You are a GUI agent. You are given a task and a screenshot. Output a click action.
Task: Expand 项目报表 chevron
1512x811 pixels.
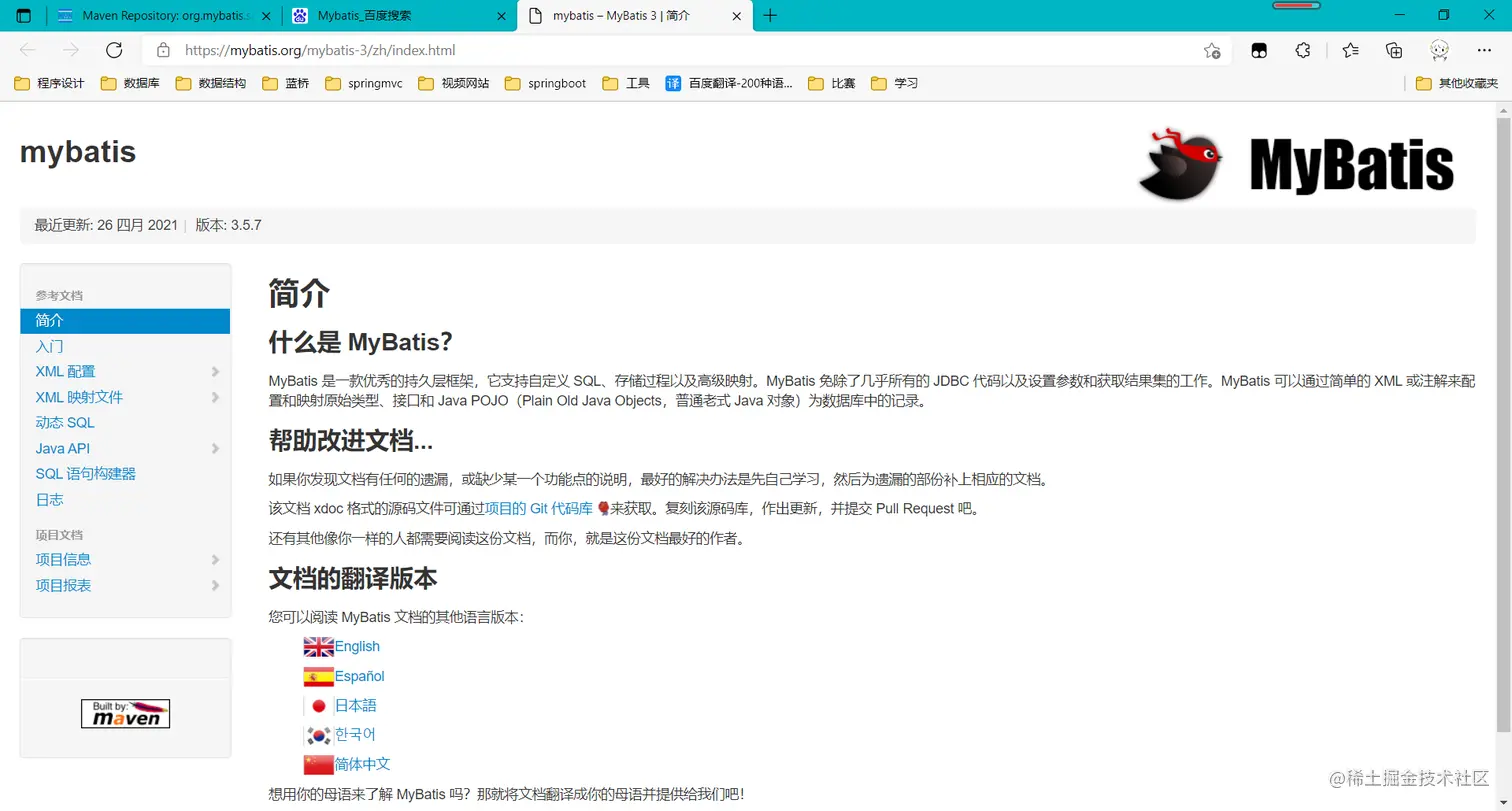point(215,586)
